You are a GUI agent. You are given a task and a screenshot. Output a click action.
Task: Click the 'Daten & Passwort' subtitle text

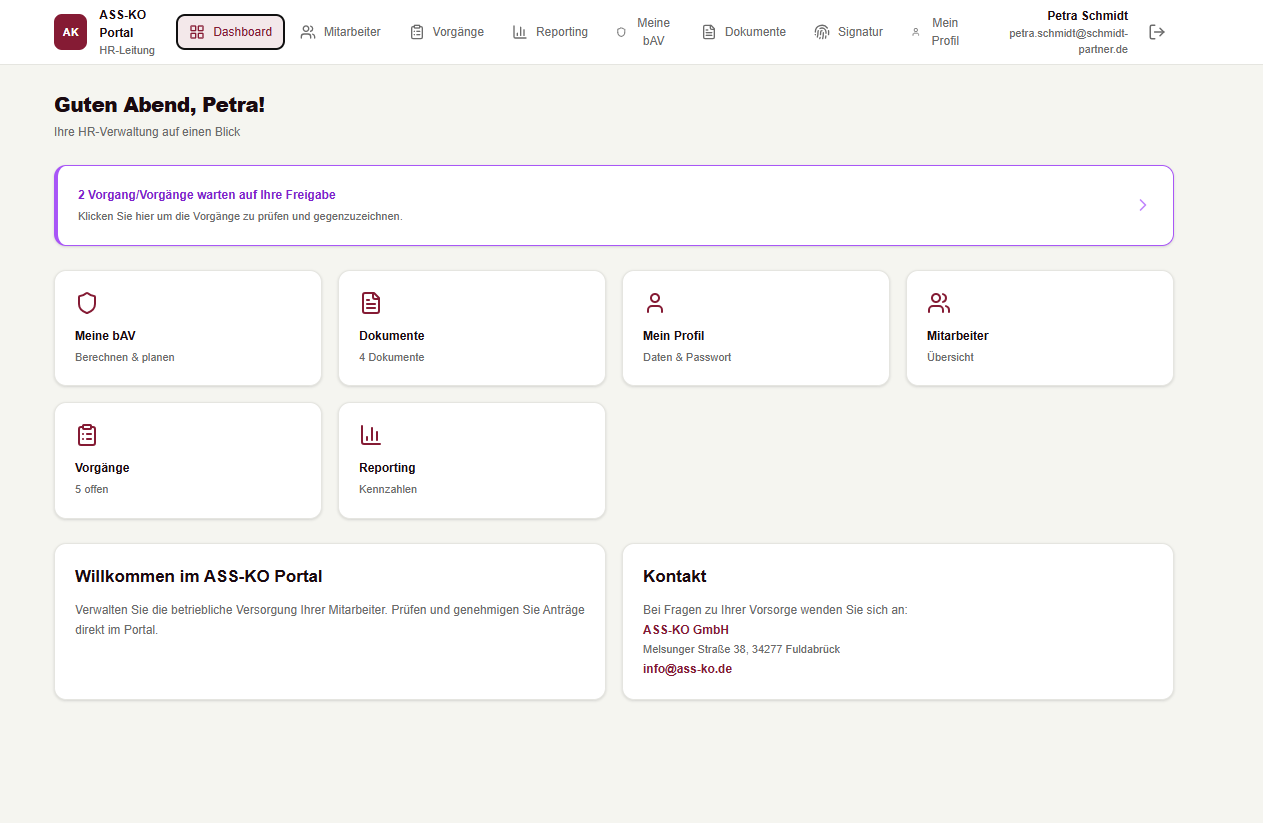tap(687, 357)
